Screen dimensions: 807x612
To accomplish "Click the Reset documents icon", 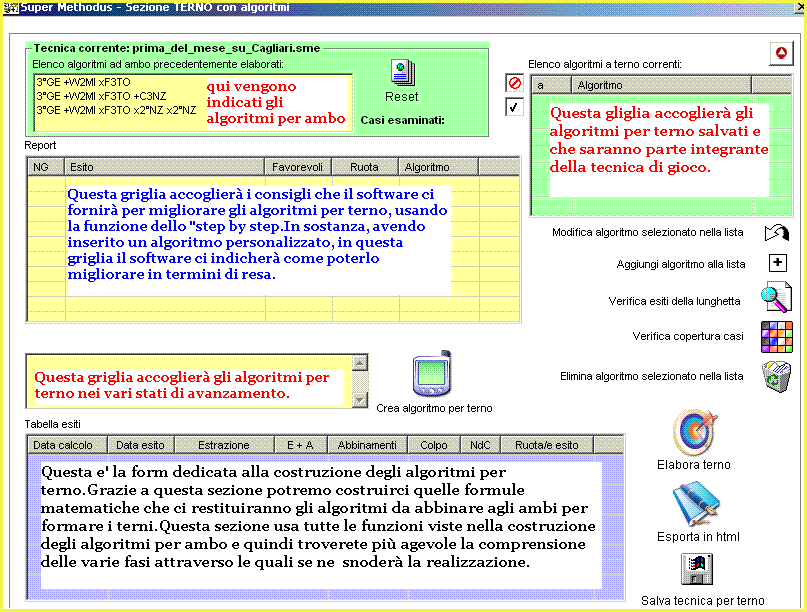I will pyautogui.click(x=402, y=73).
